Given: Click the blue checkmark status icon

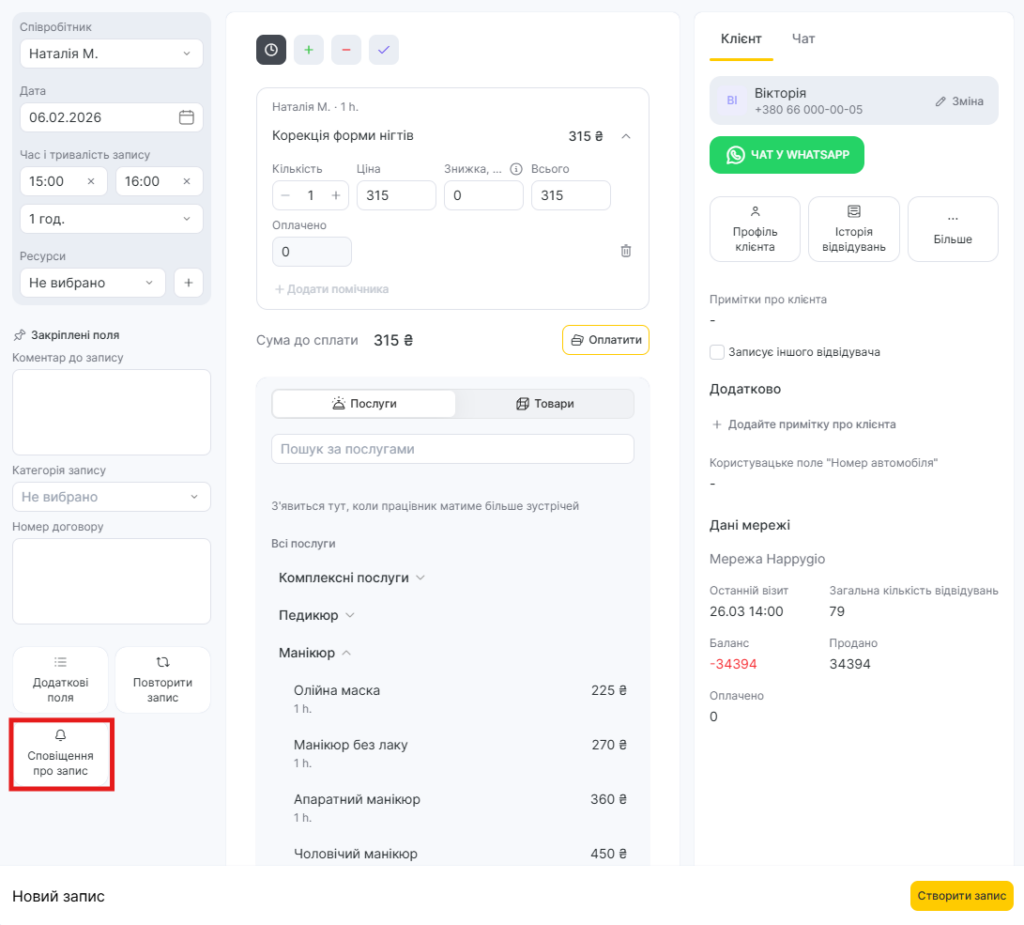Looking at the screenshot, I should (x=384, y=50).
